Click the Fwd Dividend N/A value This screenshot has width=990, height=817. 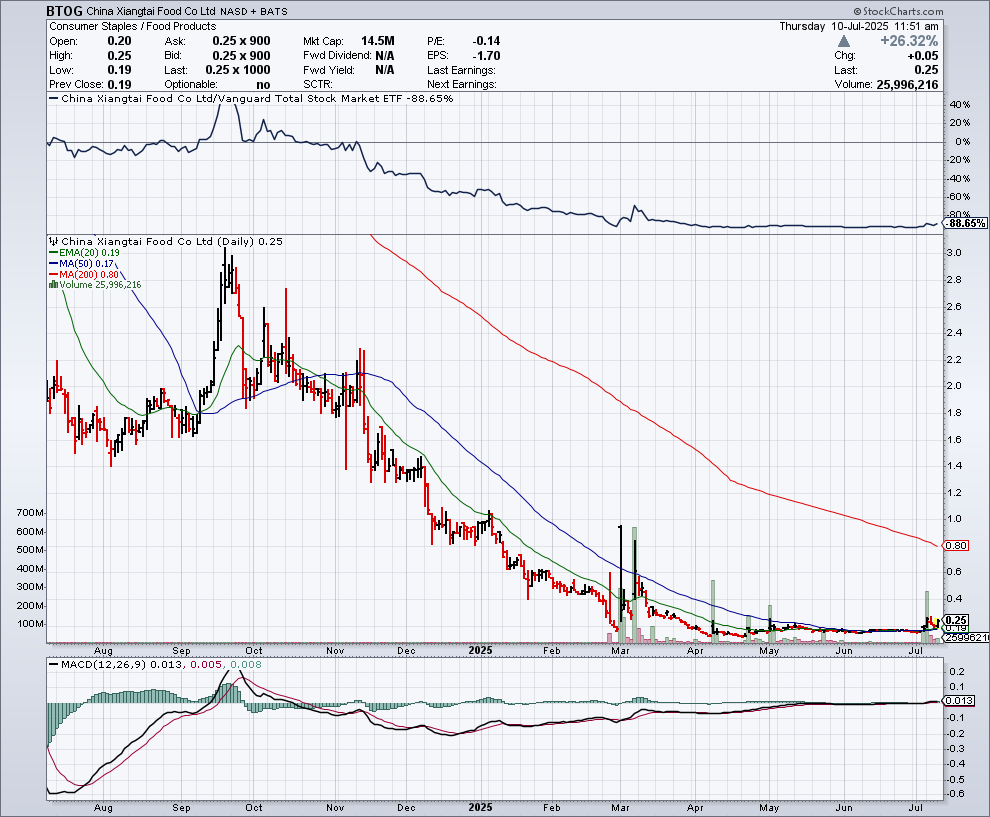[x=385, y=56]
